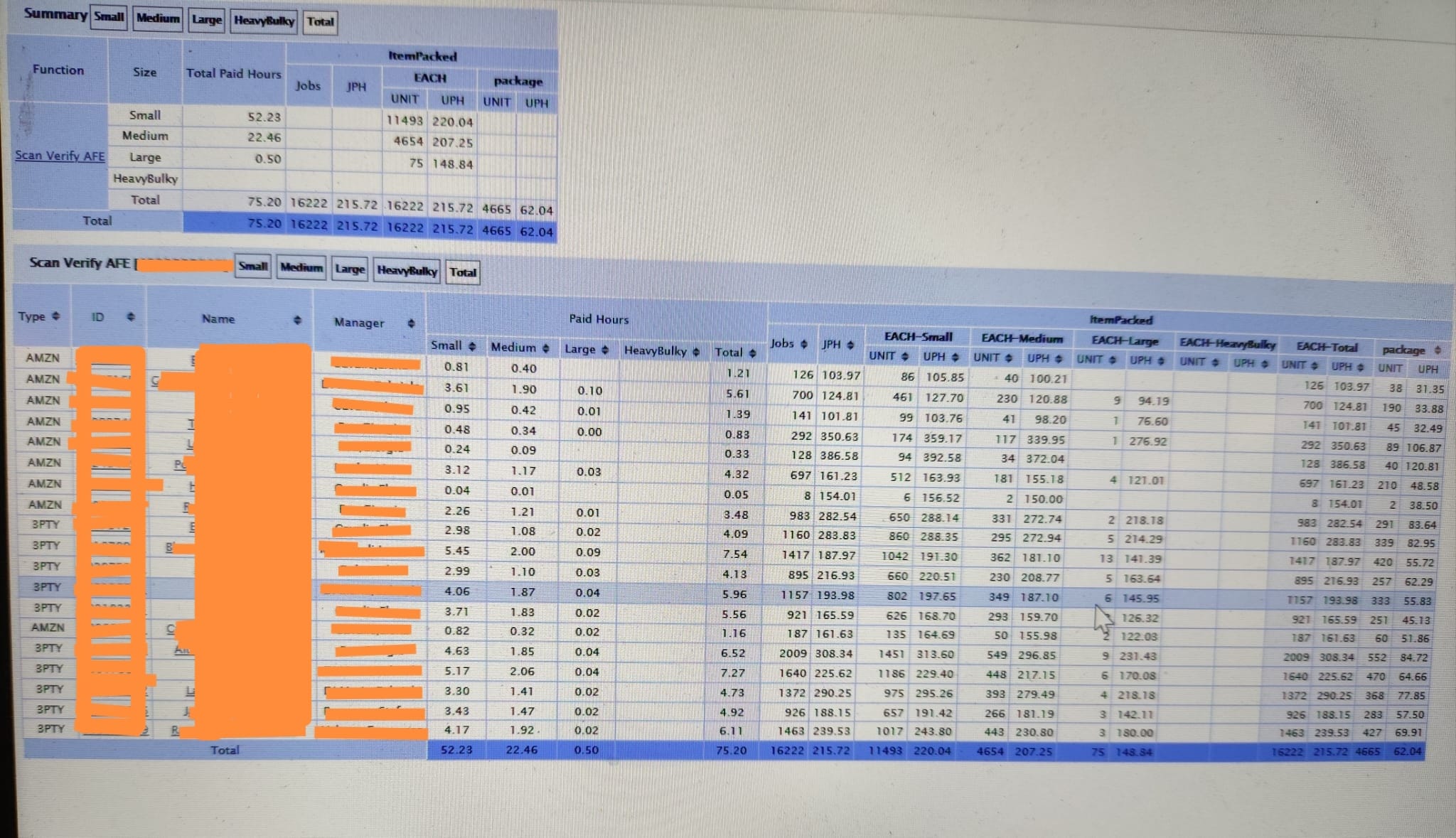Open the Scan Verify AFE link in Summary
Image resolution: width=1456 pixels, height=838 pixels.
60,156
